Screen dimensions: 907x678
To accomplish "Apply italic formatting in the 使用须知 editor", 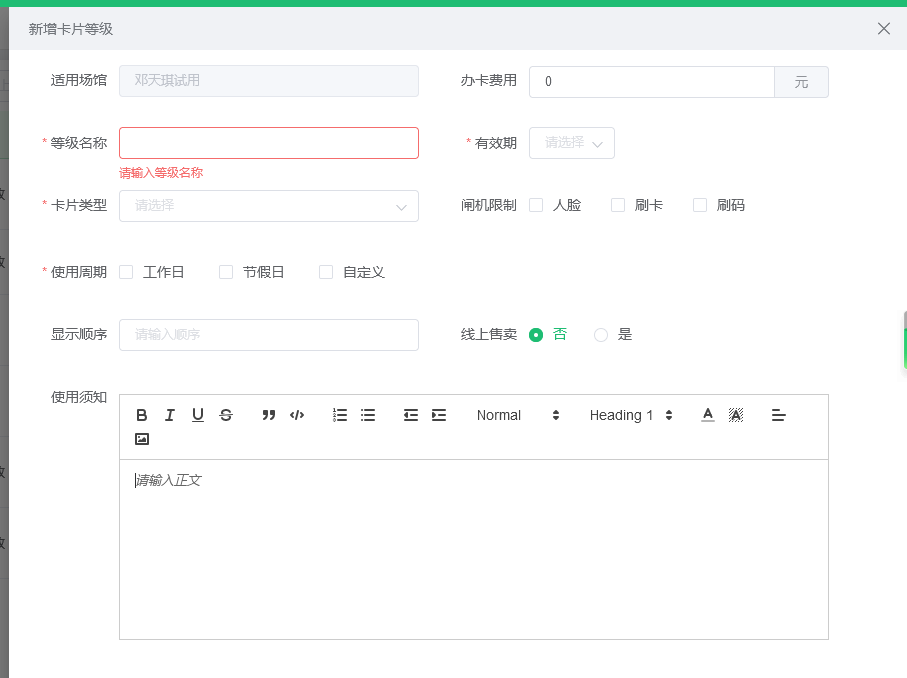I will pyautogui.click(x=169, y=415).
